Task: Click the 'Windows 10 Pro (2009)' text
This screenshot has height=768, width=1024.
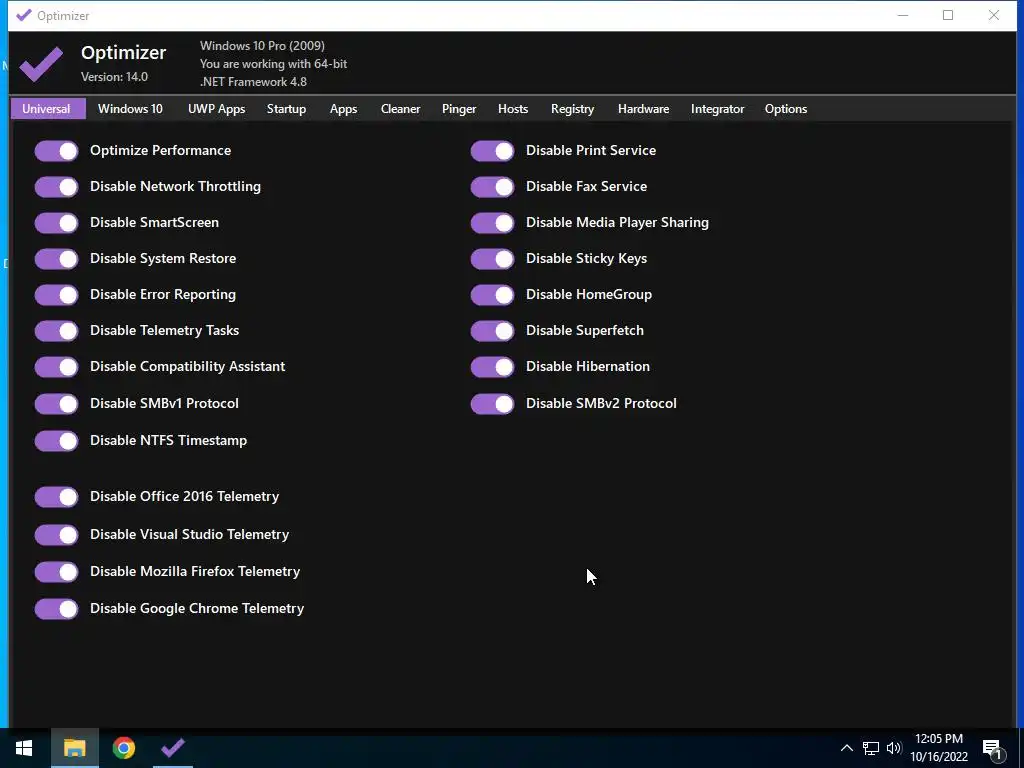Action: (x=262, y=46)
